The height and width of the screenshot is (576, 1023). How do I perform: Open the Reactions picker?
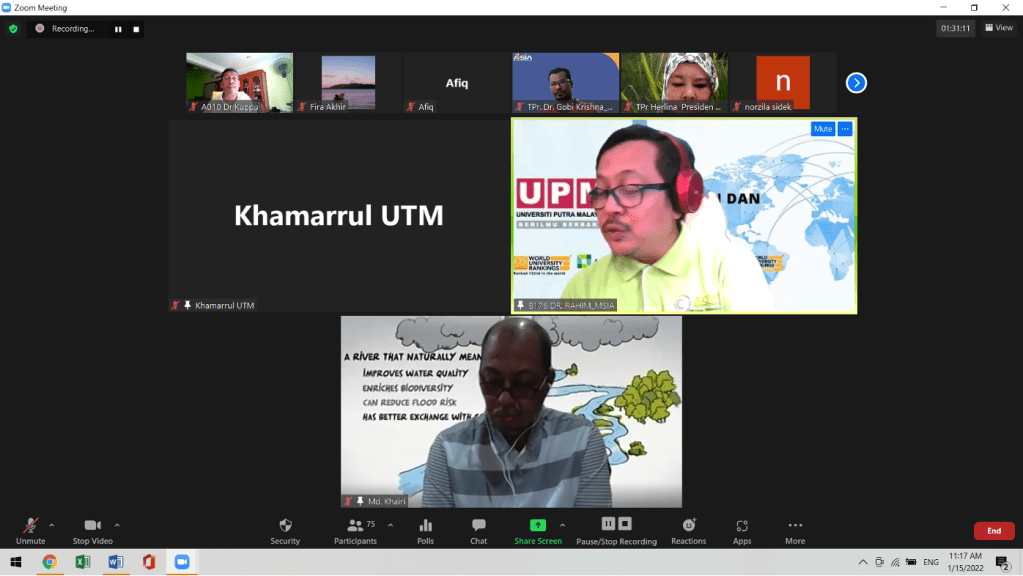click(x=688, y=530)
